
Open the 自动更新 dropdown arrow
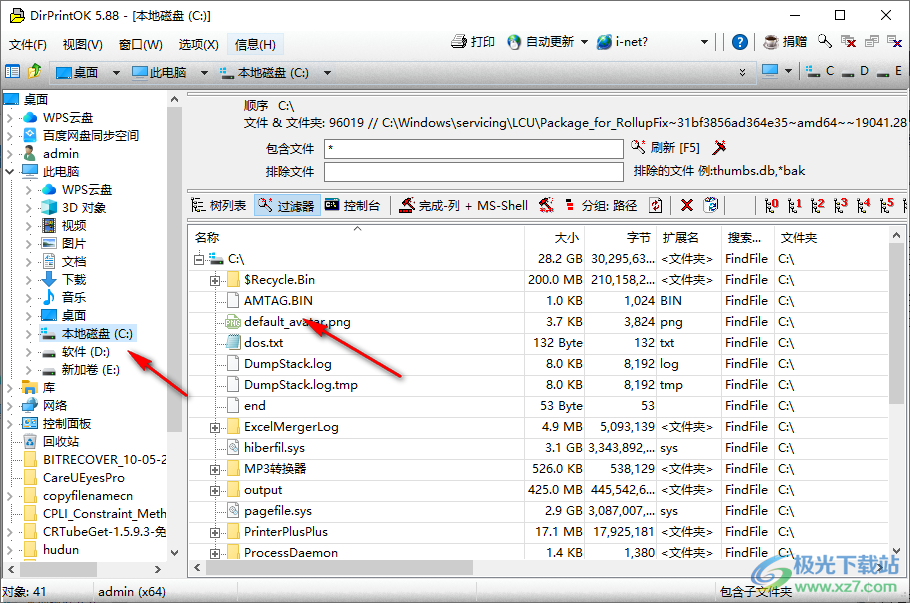tap(584, 42)
